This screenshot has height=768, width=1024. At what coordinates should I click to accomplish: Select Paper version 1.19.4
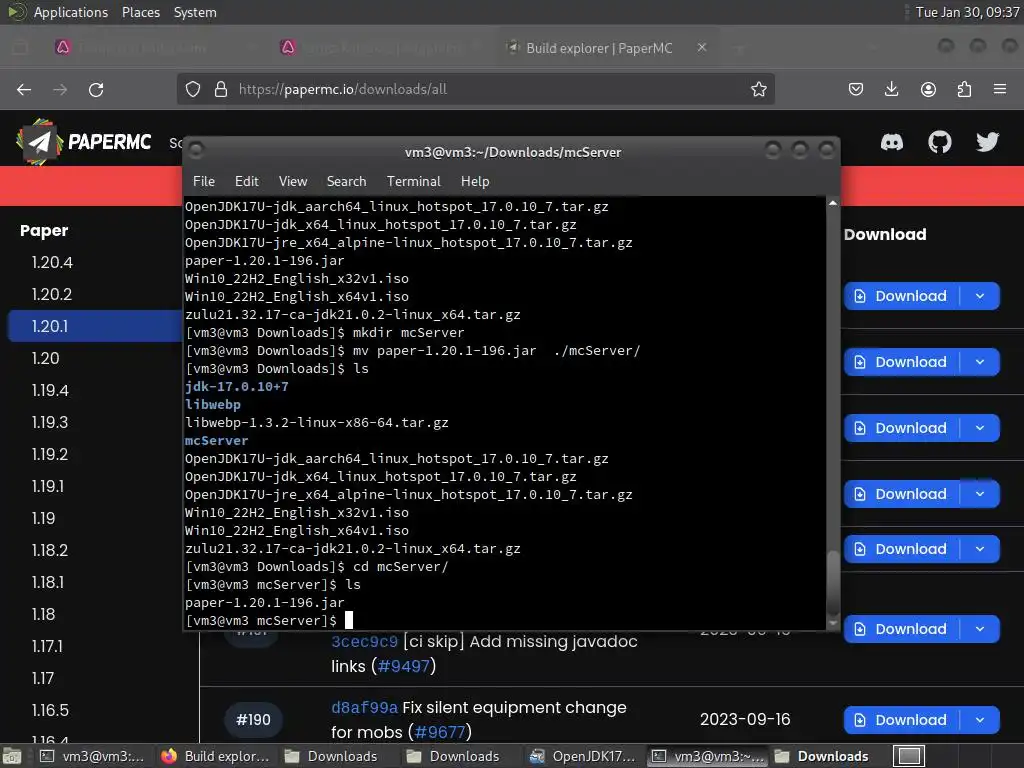coord(50,391)
